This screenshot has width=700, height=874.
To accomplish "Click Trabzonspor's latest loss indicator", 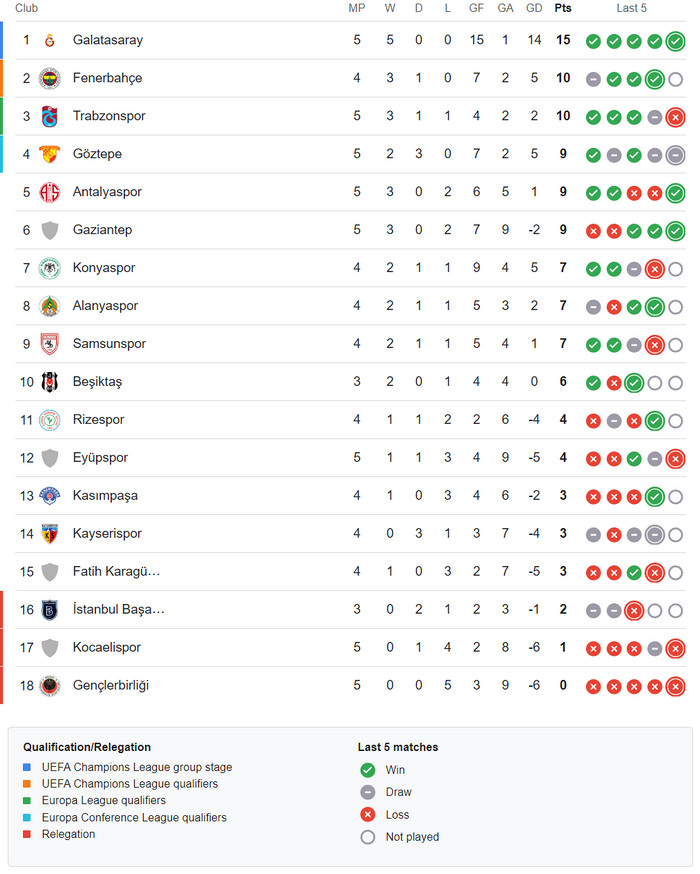I will point(675,118).
